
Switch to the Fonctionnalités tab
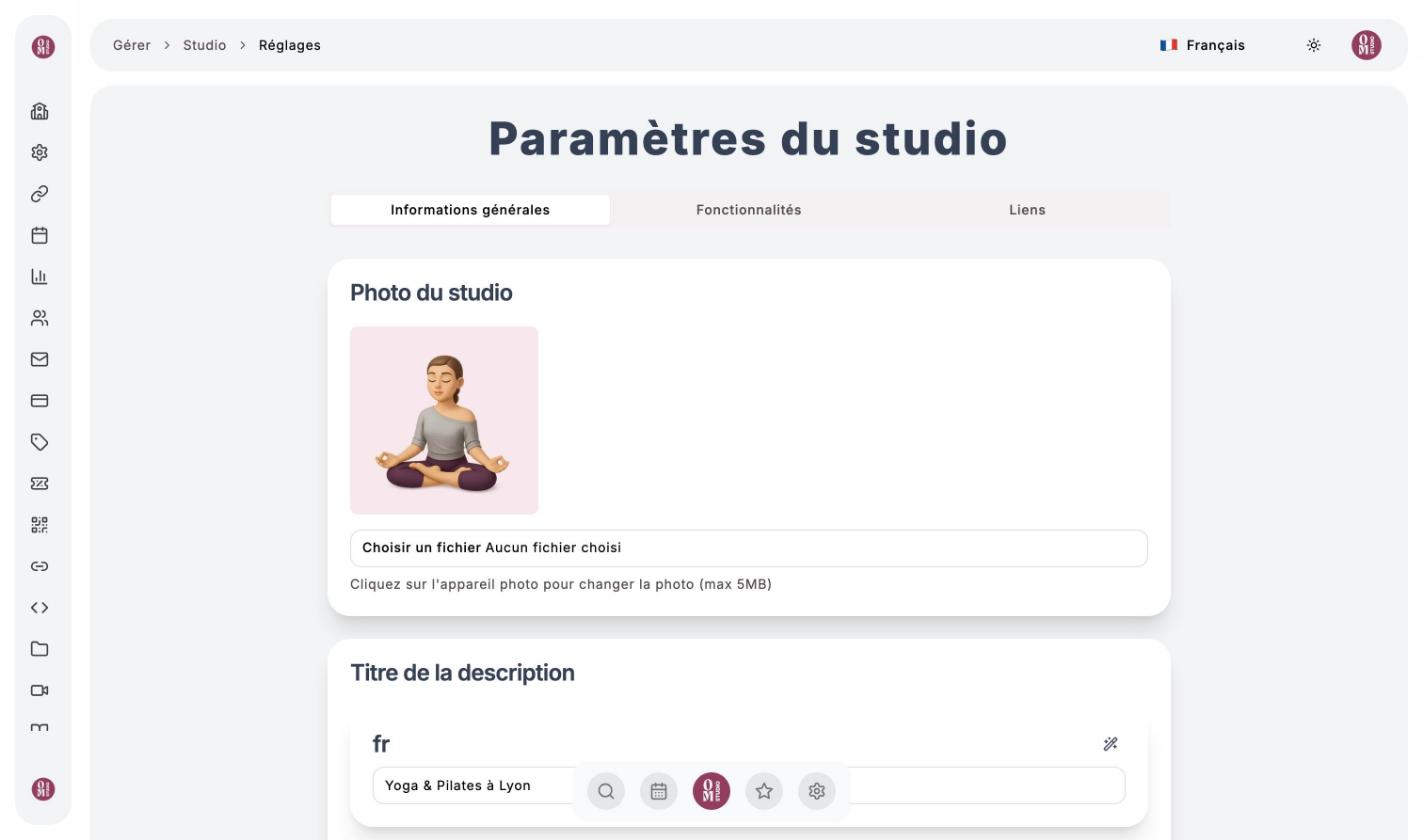[749, 210]
